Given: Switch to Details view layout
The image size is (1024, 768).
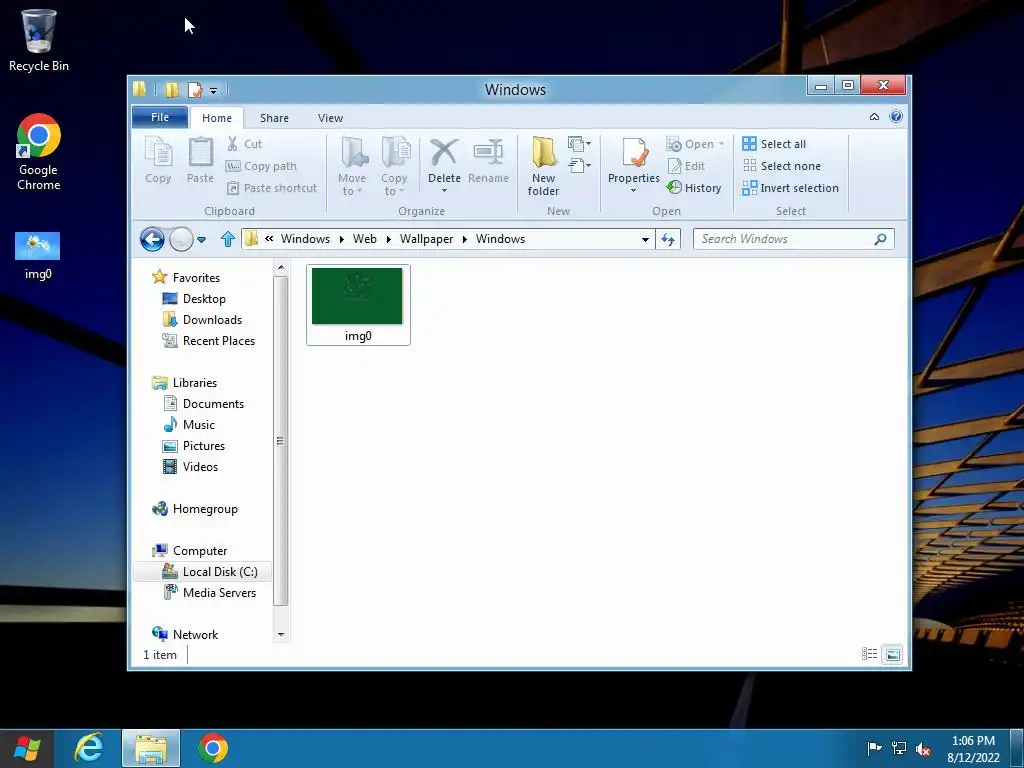Looking at the screenshot, I should point(869,654).
